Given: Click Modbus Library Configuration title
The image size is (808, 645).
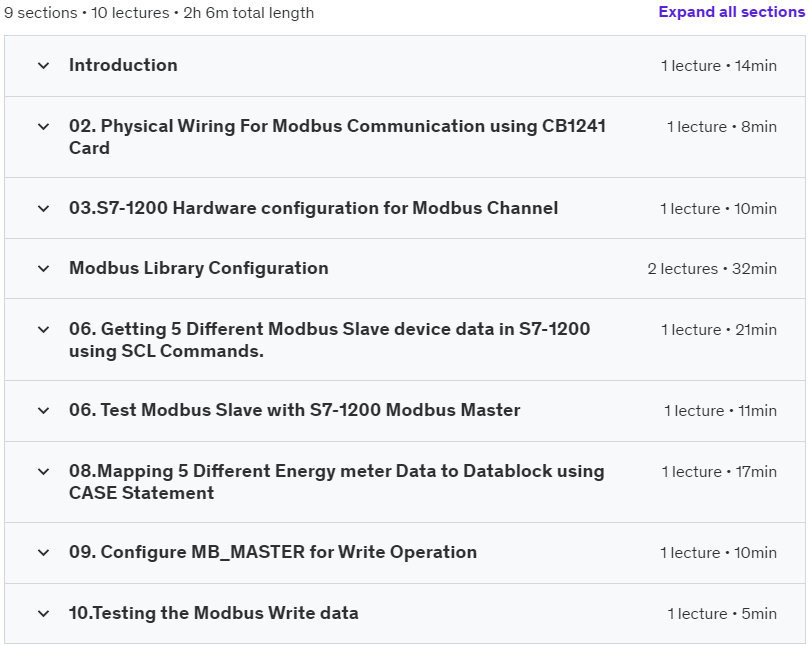Looking at the screenshot, I should [x=198, y=268].
